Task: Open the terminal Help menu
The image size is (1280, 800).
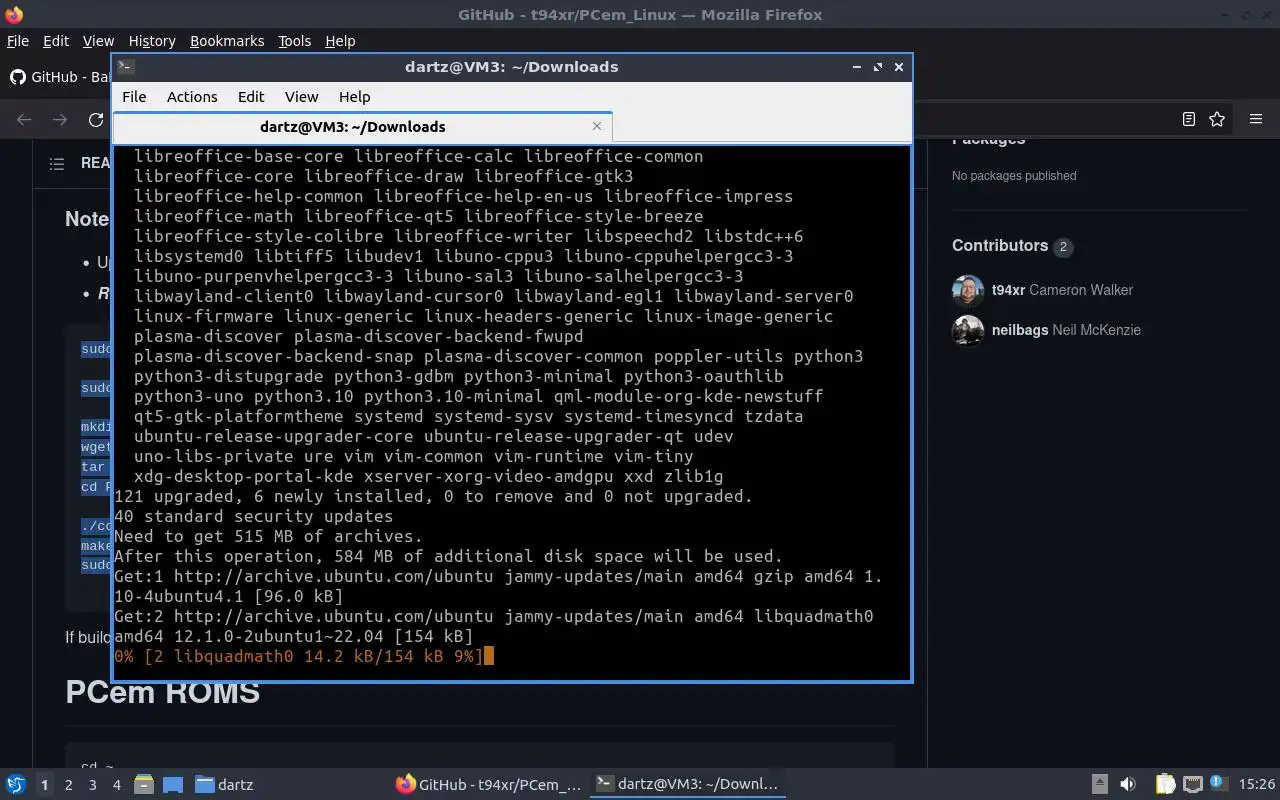Action: 354,96
